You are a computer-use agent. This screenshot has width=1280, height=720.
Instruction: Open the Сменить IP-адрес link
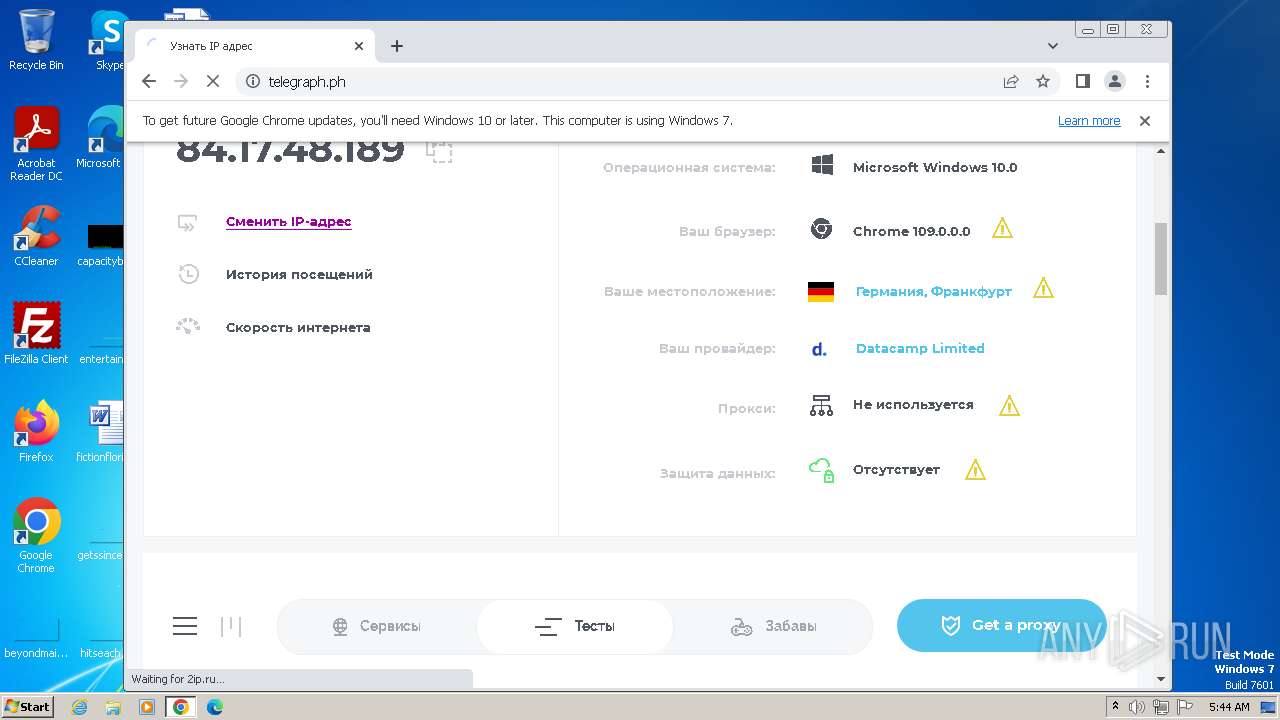pos(289,222)
